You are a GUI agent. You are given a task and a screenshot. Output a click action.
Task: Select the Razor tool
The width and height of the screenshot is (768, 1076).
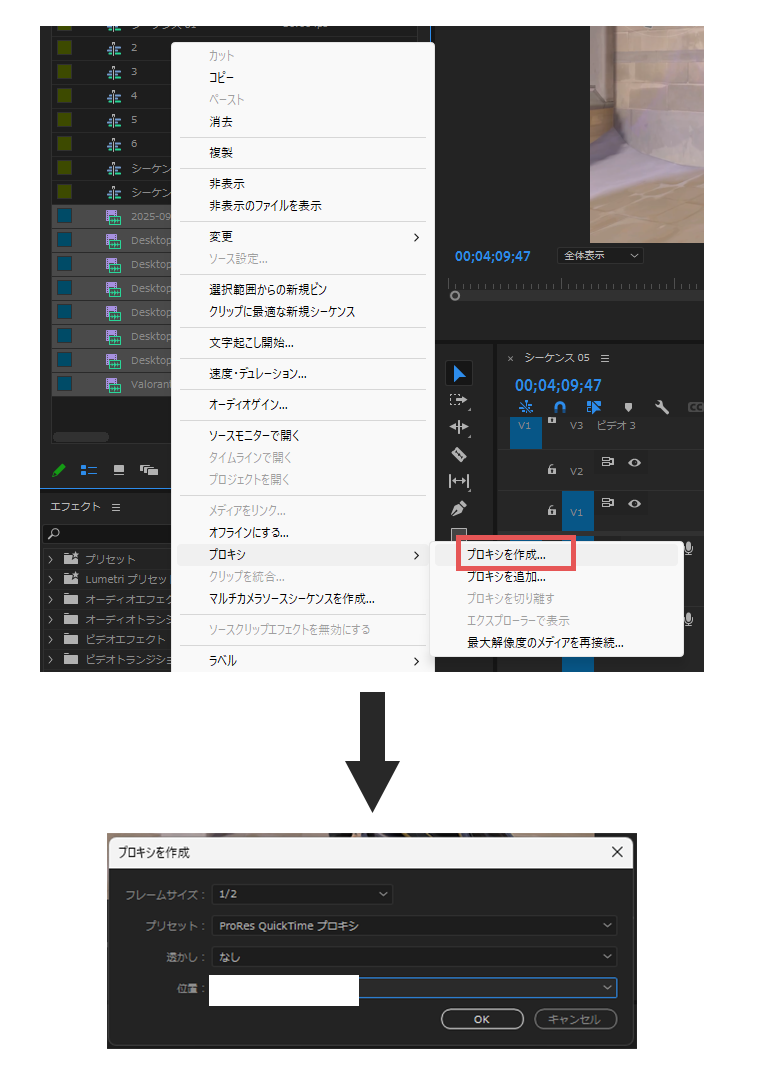[x=459, y=454]
